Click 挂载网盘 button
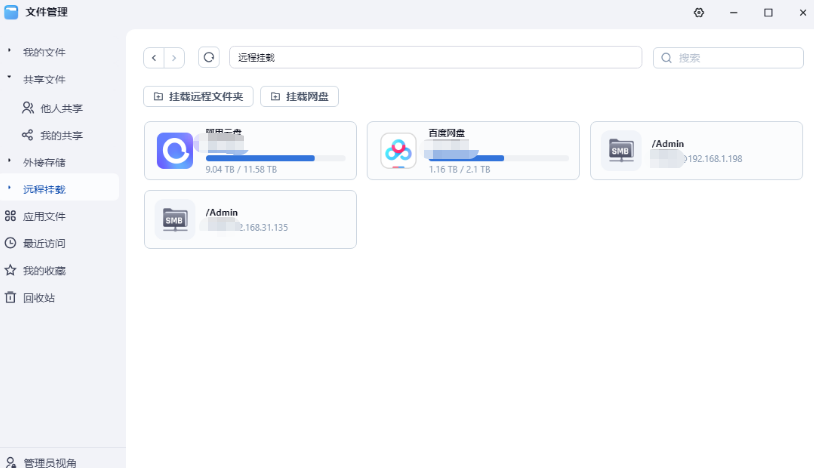The width and height of the screenshot is (814, 468). 300,97
